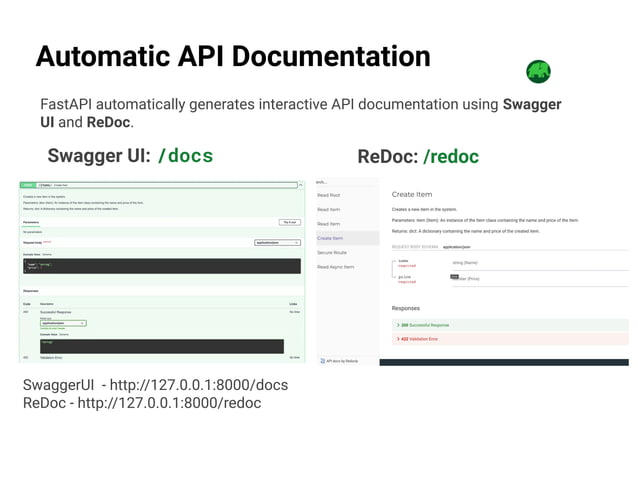Click the Redocly logo icon in sidebar footer
The image size is (638, 479).
click(x=322, y=361)
